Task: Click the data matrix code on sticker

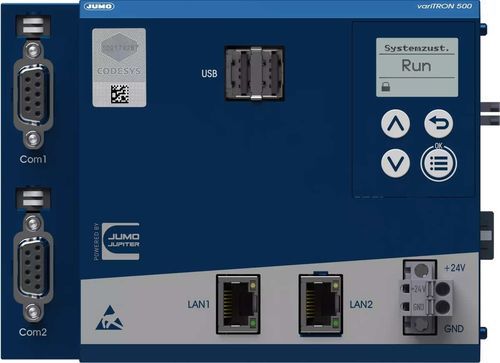Action: (120, 94)
